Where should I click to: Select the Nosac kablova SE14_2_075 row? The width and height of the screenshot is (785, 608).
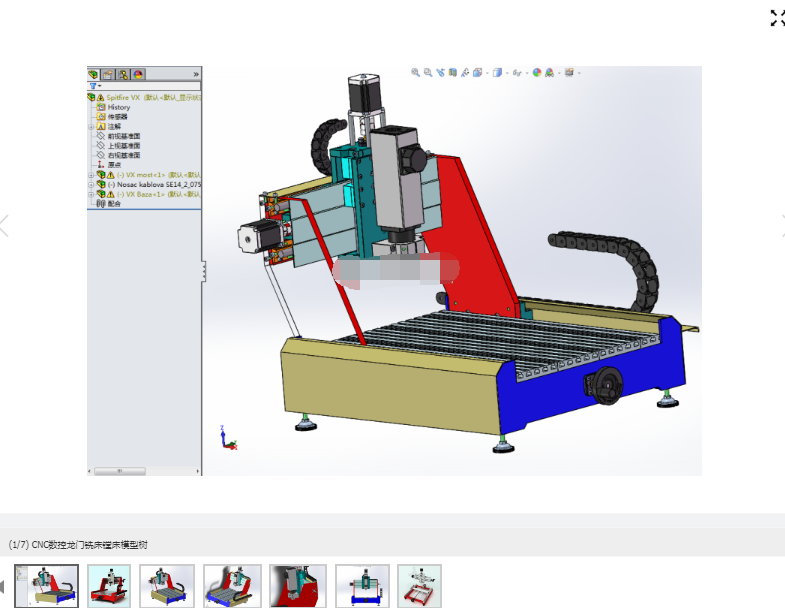tap(154, 184)
